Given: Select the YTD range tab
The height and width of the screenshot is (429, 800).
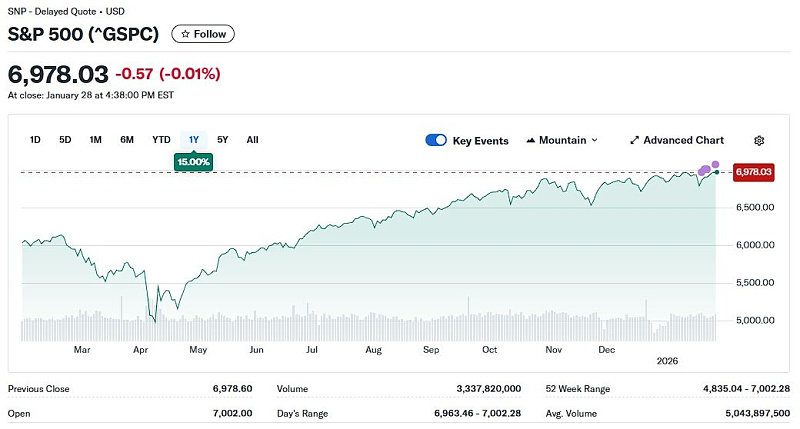Looking at the screenshot, I should click(x=161, y=140).
